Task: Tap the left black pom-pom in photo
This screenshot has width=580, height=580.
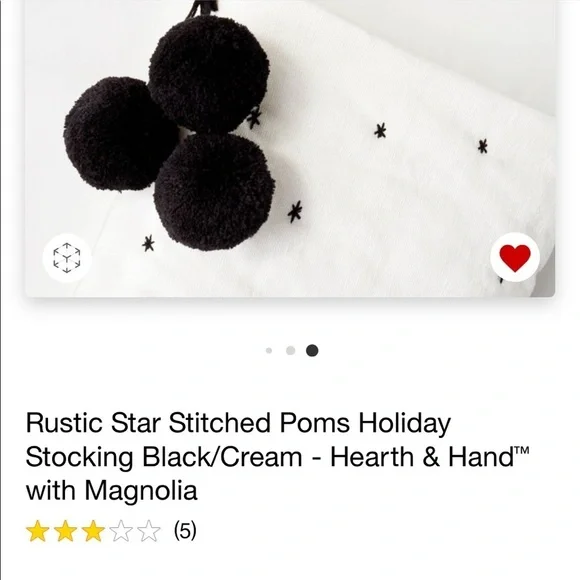Action: point(118,134)
